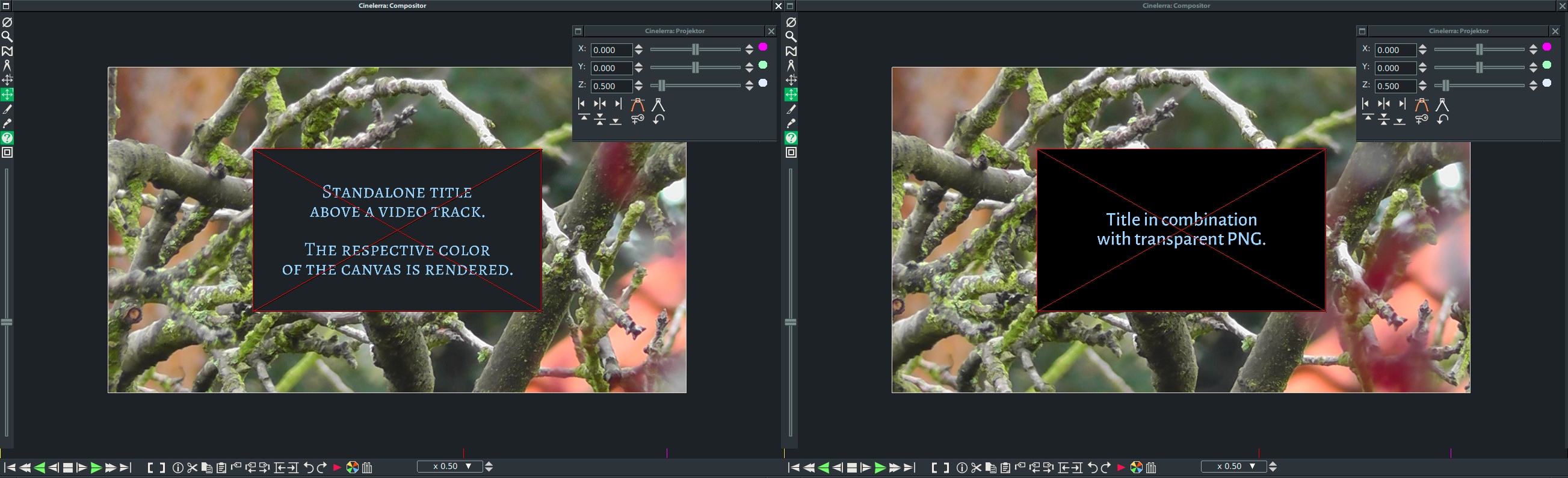Click the color wheel icon in right Compositor
The height and width of the screenshot is (478, 1568).
click(1136, 468)
